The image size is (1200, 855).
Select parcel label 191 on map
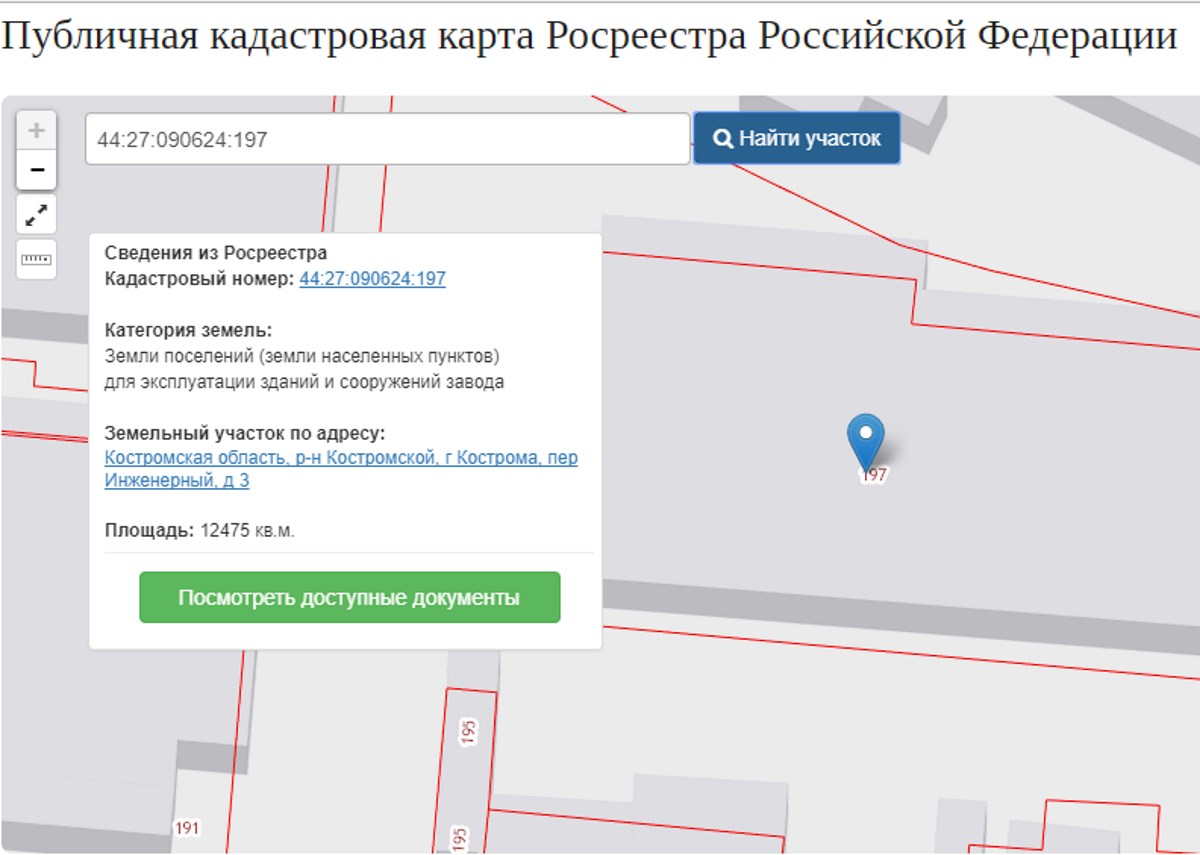tap(187, 828)
